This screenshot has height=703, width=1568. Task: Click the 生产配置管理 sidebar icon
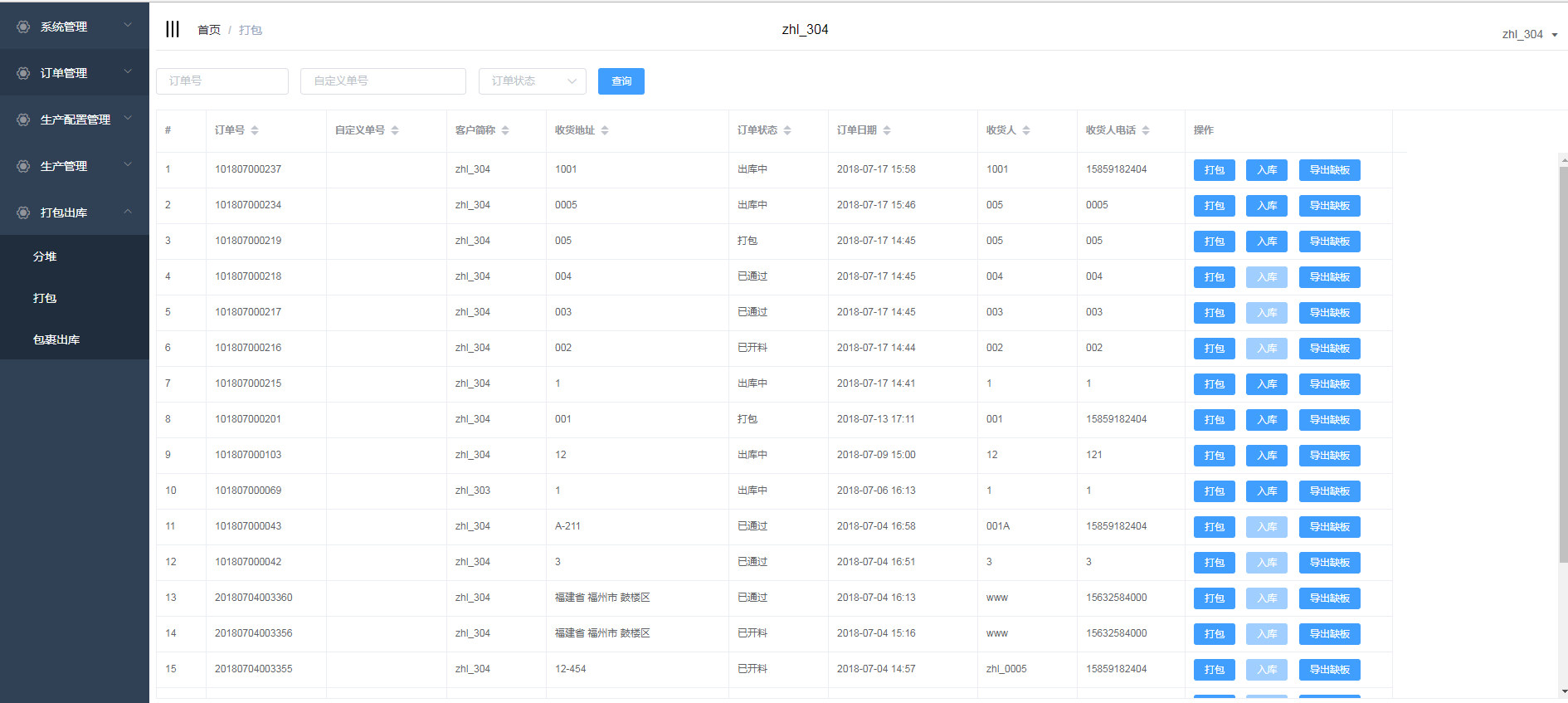(x=23, y=120)
